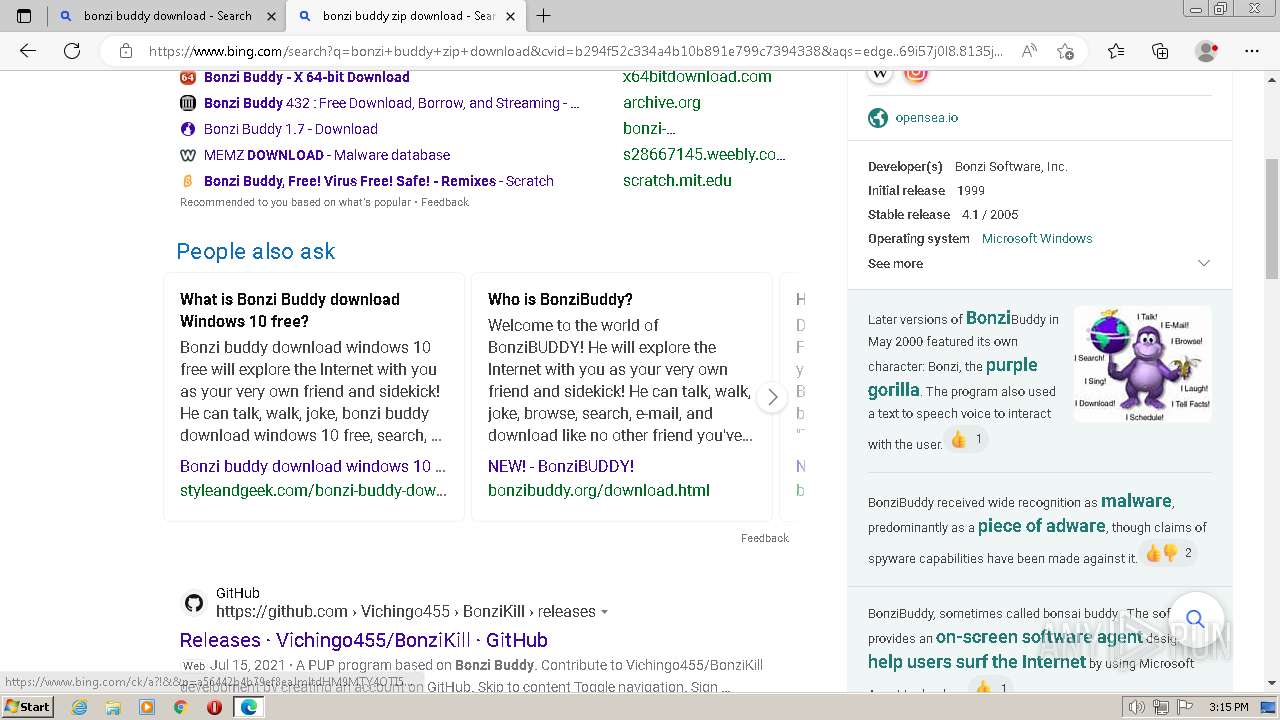Expand the See more details section
Screen dimensions: 1280x720
tap(1040, 263)
